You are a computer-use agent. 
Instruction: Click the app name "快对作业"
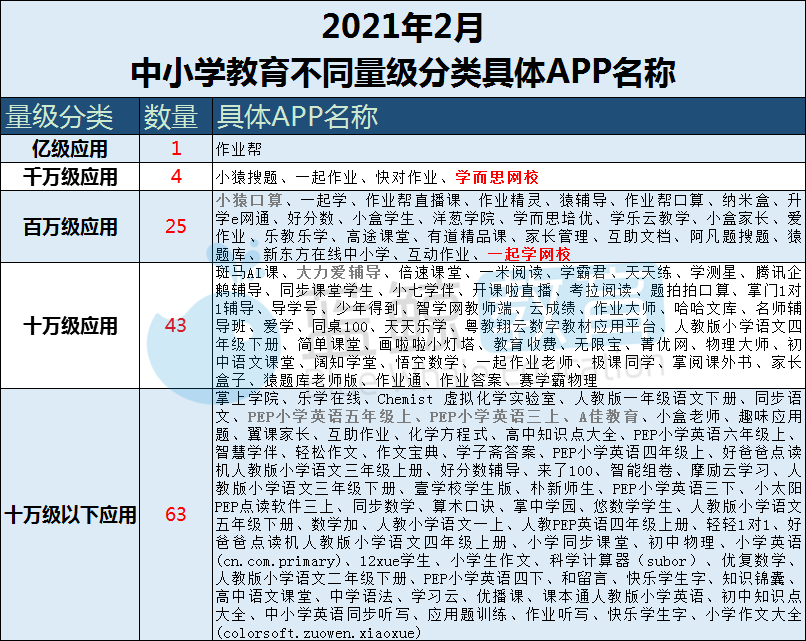(407, 177)
